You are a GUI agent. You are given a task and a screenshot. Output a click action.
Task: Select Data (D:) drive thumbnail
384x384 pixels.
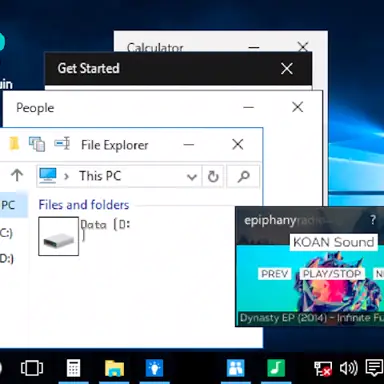[59, 236]
